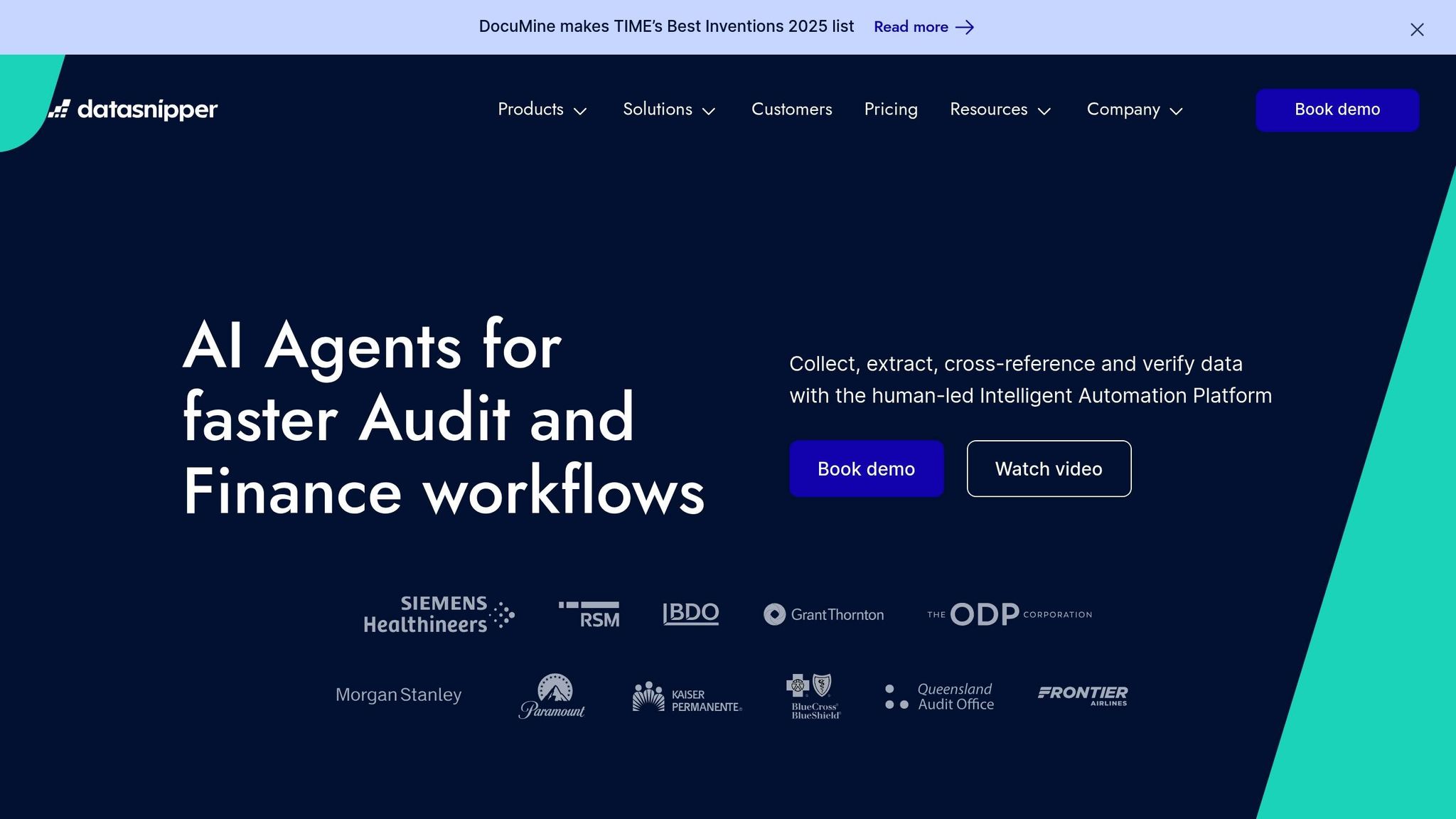Click the Frontier Airlines logo
The width and height of the screenshot is (1456, 819).
point(1083,695)
